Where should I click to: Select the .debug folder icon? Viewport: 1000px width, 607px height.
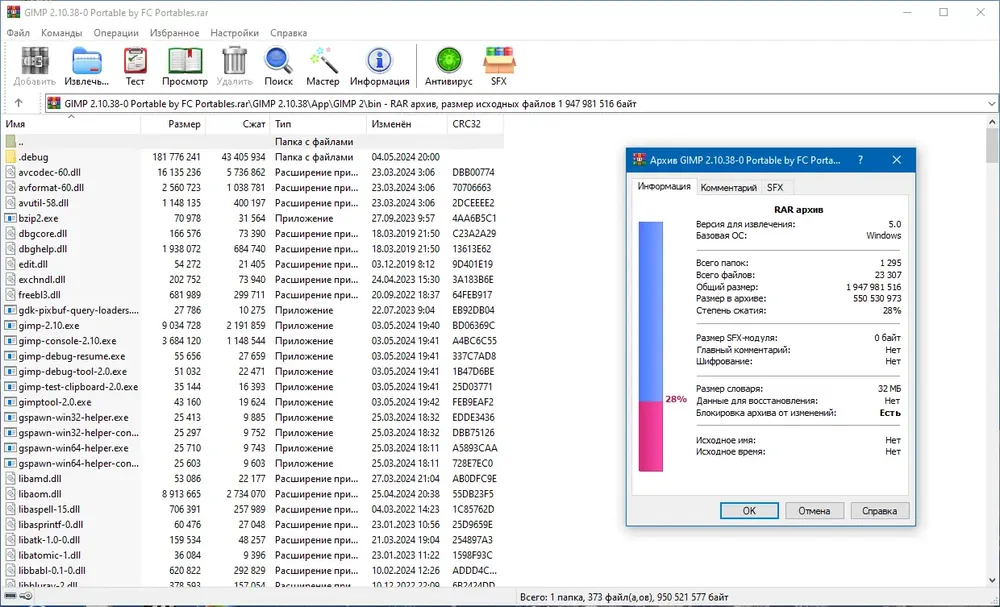click(10, 157)
